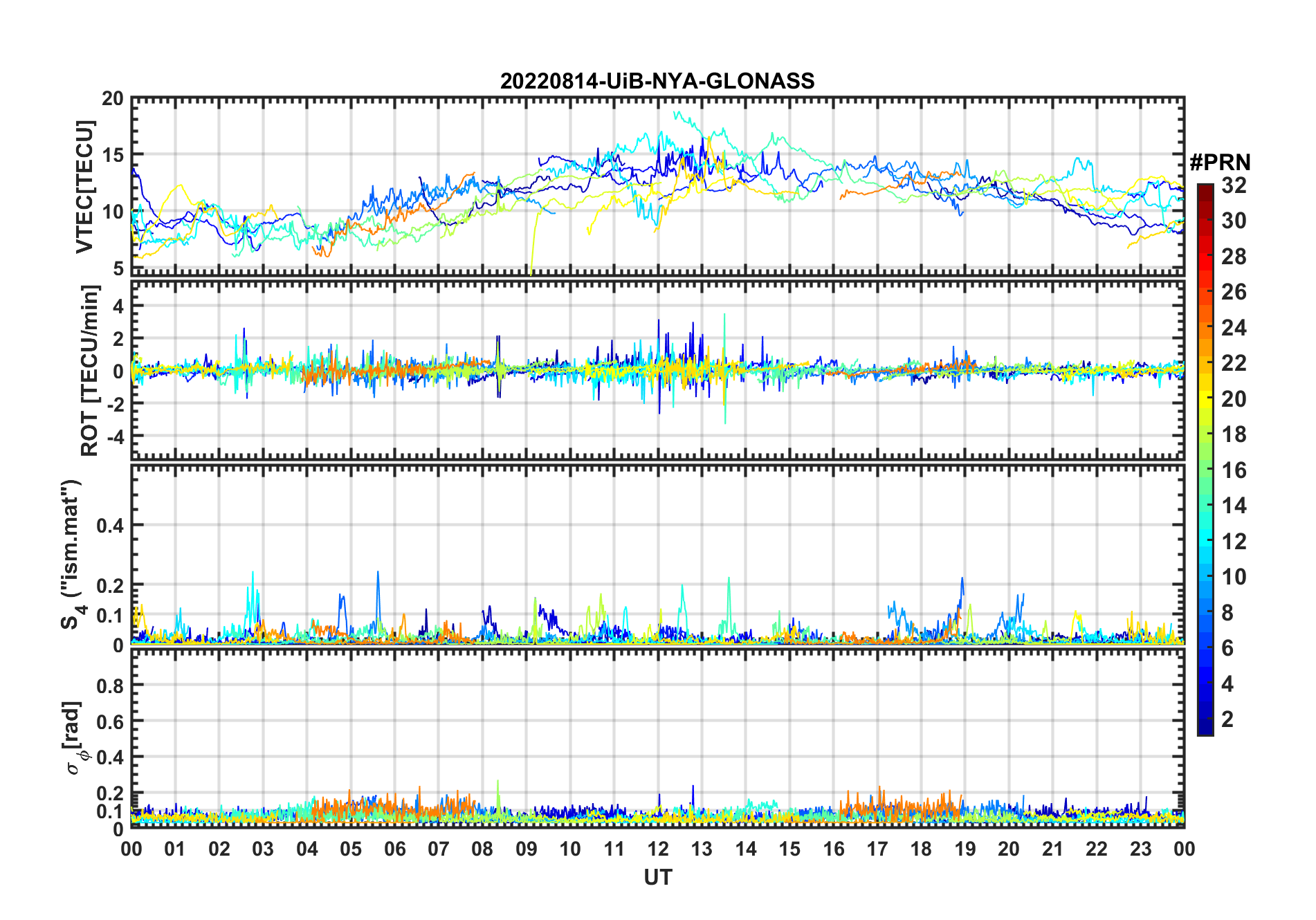Select the "VTEC[TECU]" y-axis label

84,187
